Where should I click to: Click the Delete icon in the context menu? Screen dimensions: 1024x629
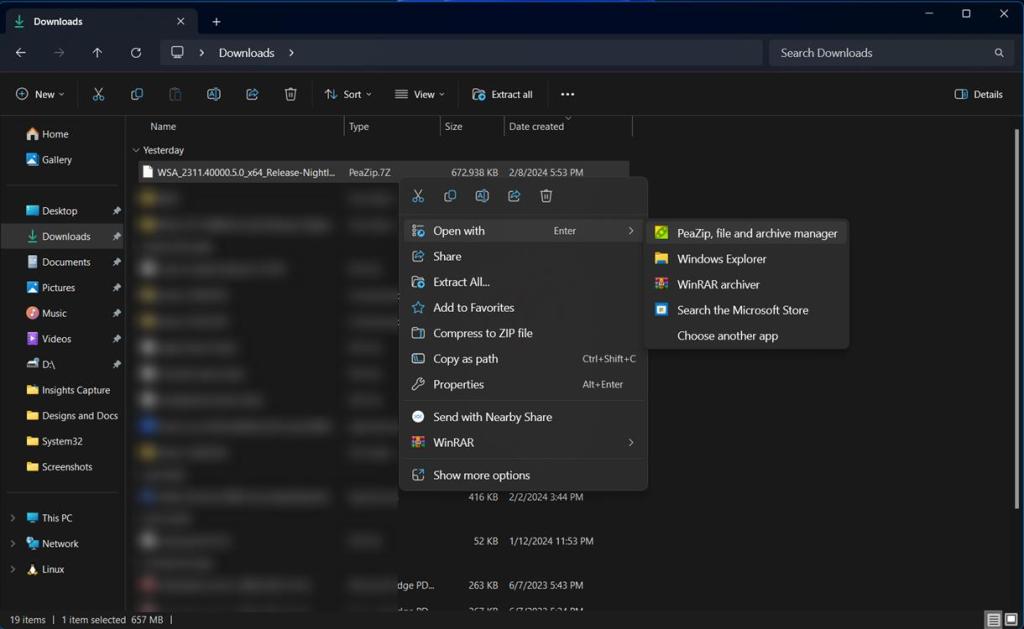point(546,196)
